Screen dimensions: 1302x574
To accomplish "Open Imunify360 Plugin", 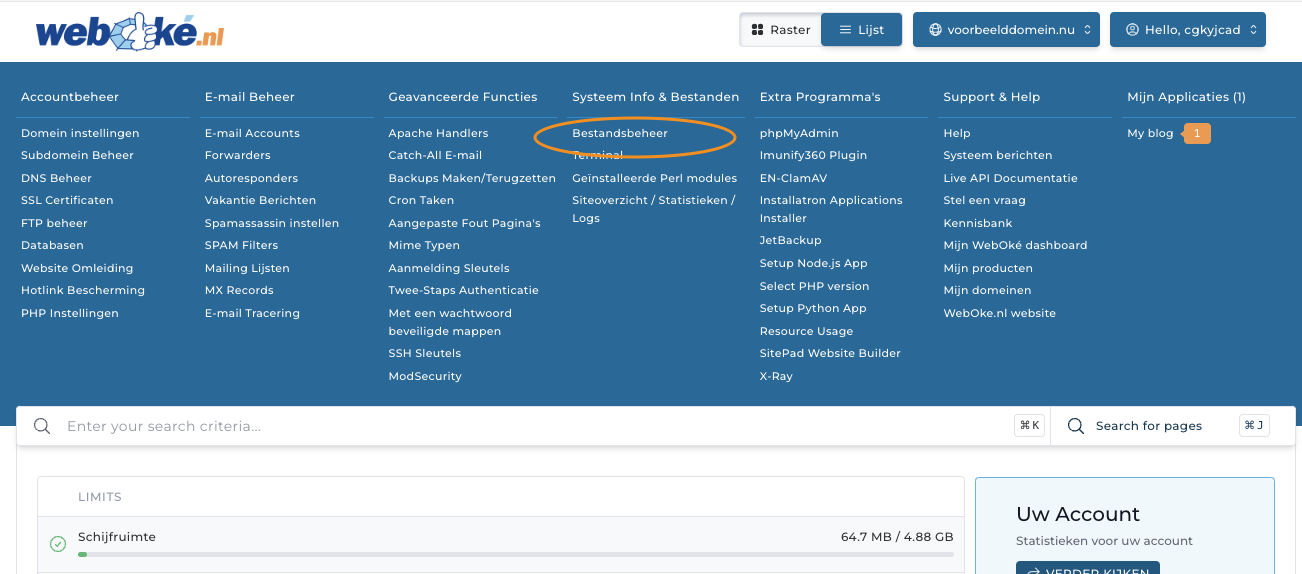I will 813,155.
